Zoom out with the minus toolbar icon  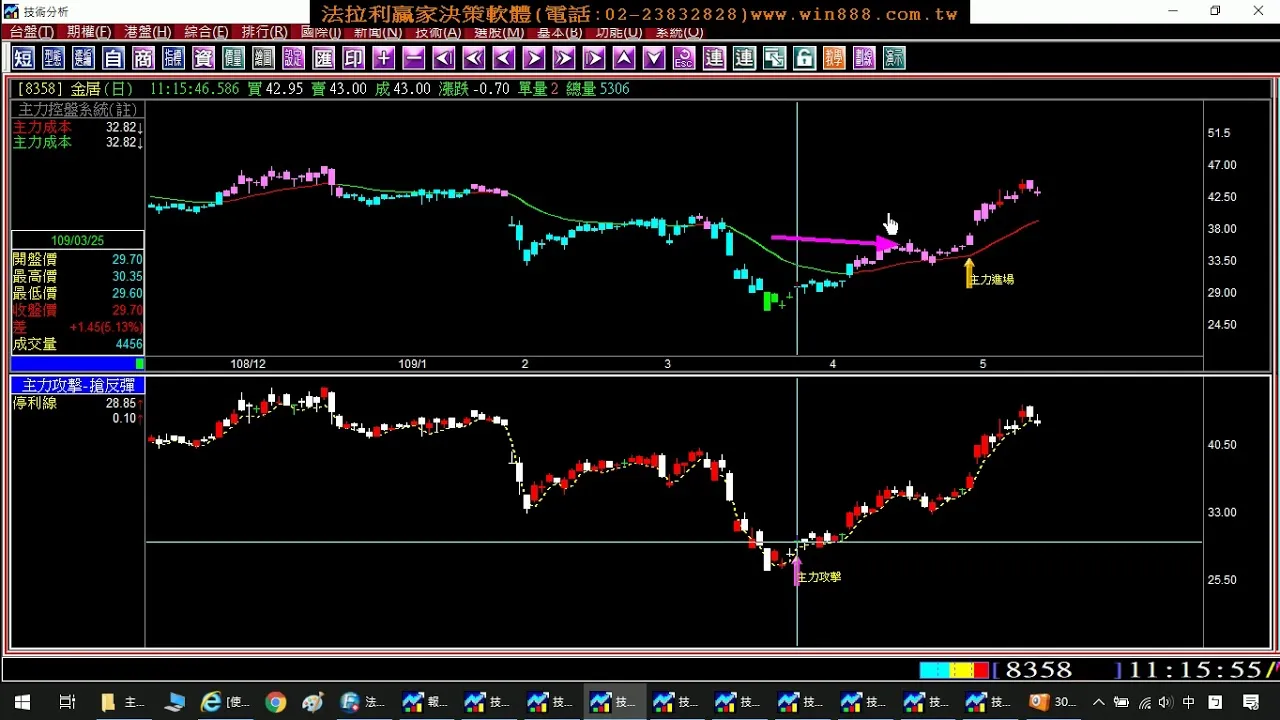pyautogui.click(x=414, y=58)
